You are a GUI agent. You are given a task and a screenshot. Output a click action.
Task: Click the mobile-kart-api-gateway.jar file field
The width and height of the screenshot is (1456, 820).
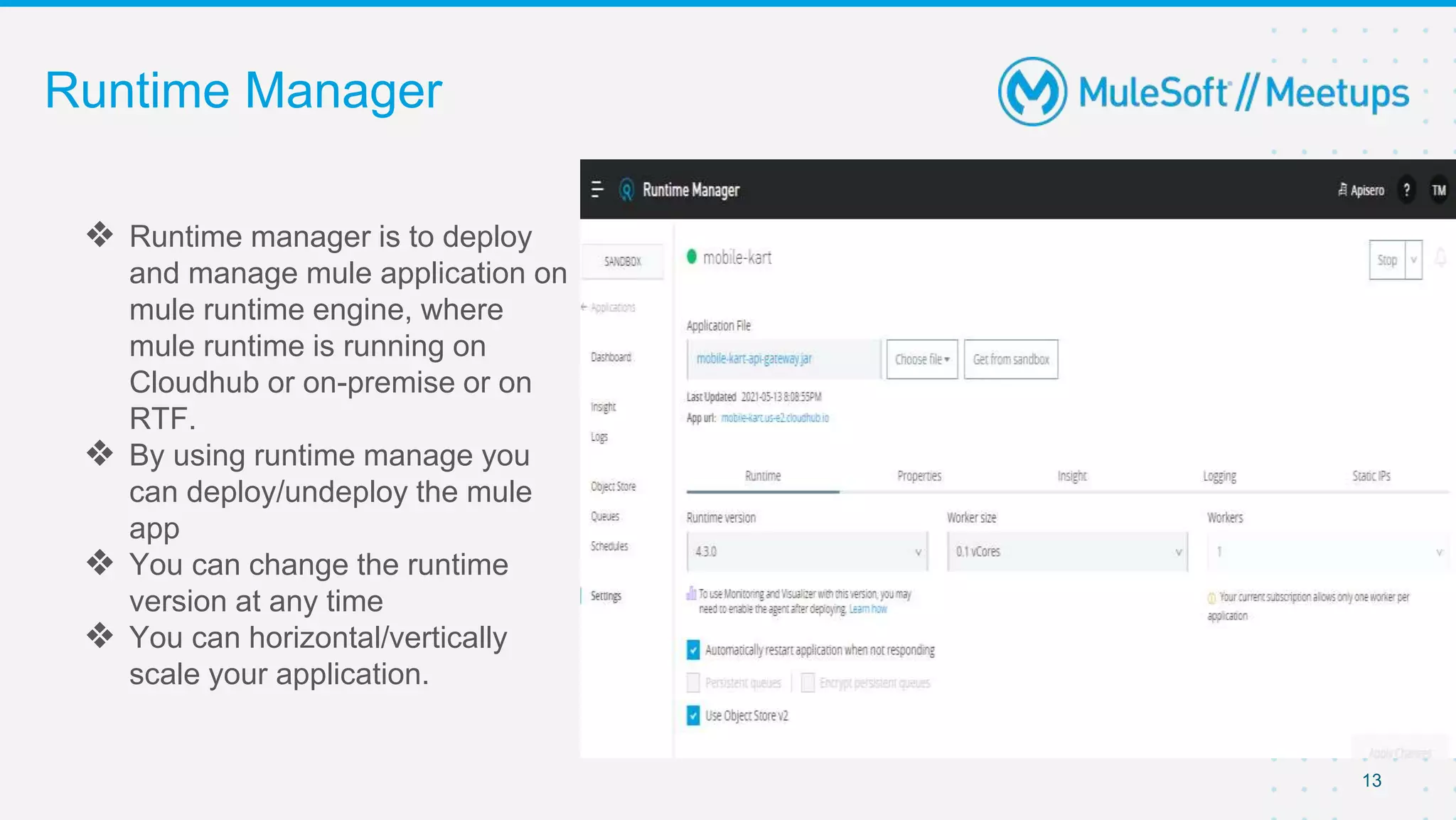point(783,359)
